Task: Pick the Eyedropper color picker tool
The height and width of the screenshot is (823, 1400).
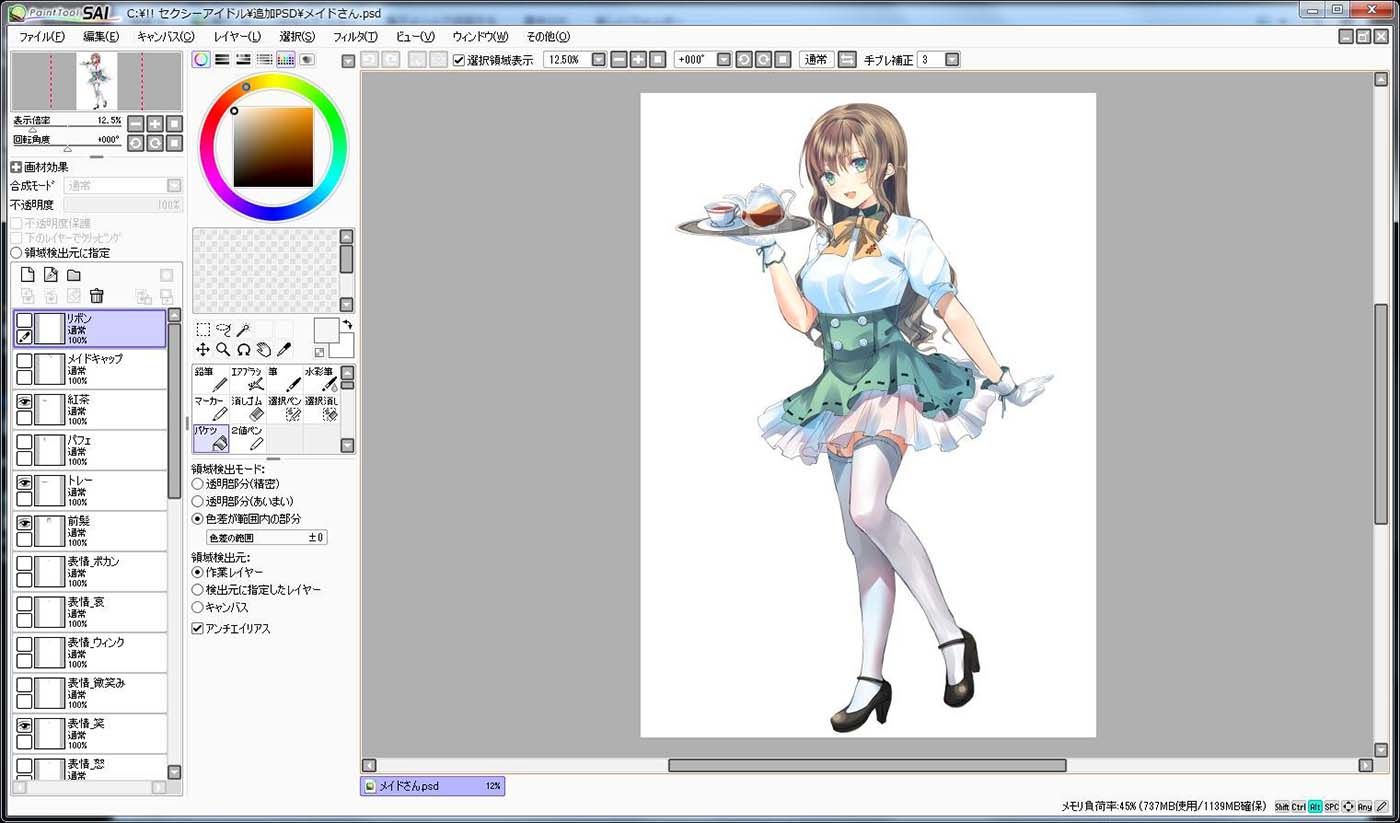Action: [284, 349]
